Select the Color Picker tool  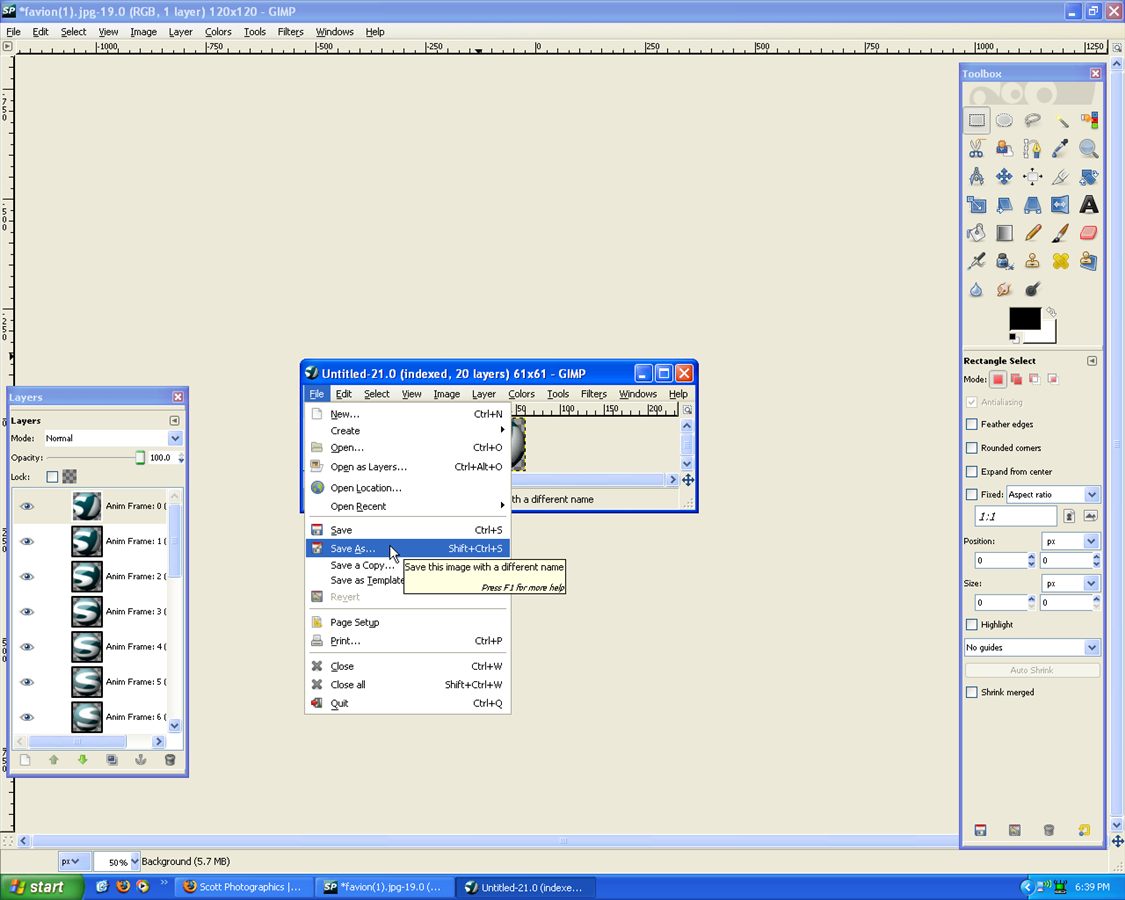coord(1060,149)
